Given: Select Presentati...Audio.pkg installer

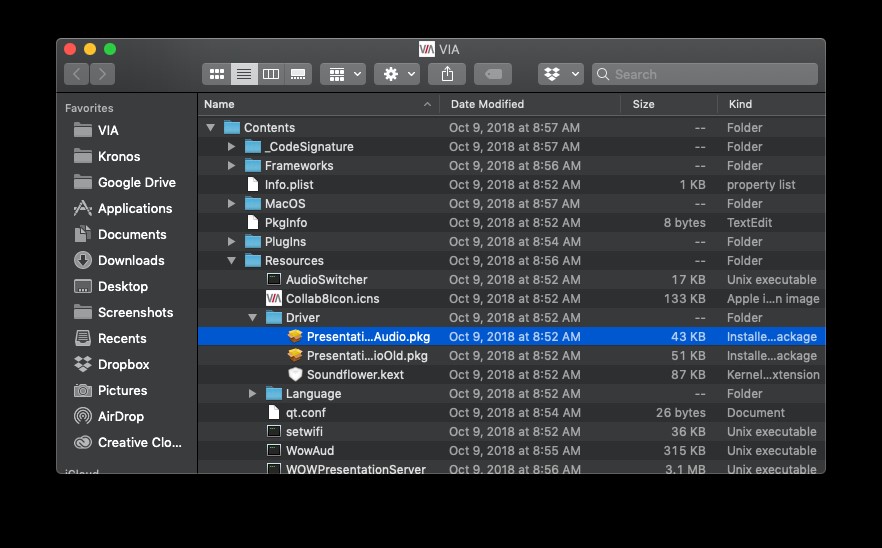Looking at the screenshot, I should [x=511, y=336].
